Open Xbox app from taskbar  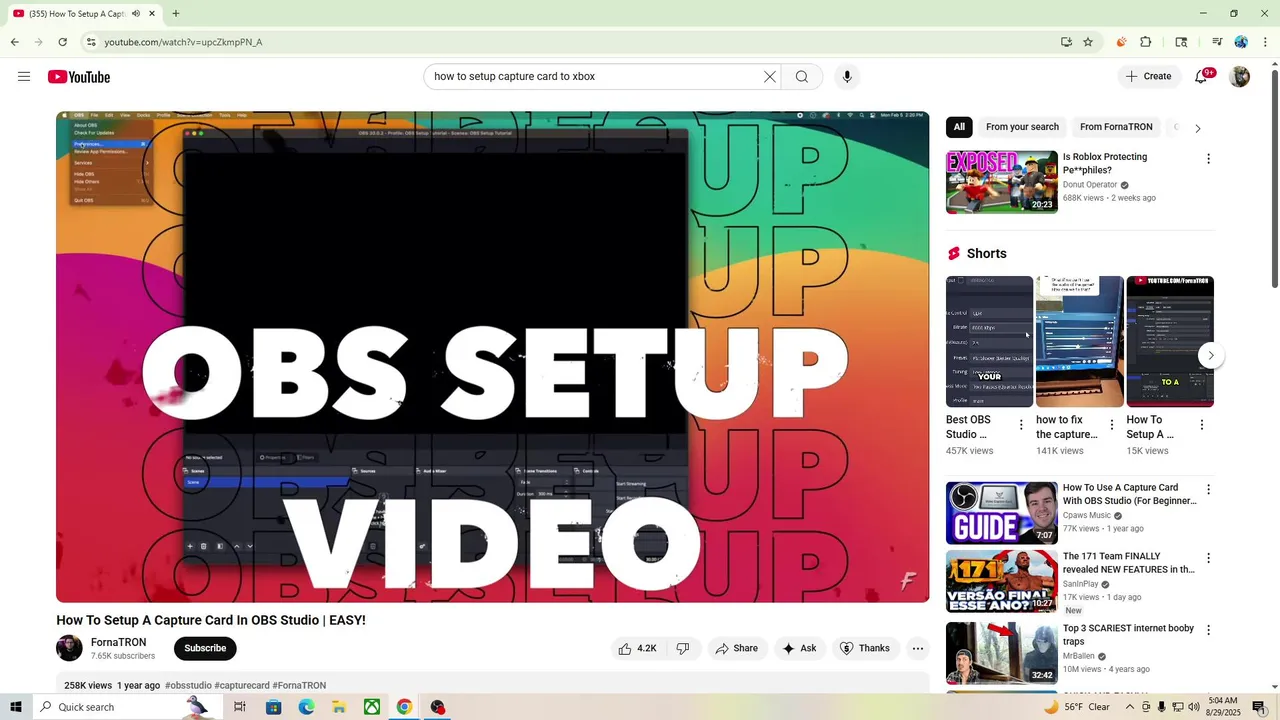[371, 707]
